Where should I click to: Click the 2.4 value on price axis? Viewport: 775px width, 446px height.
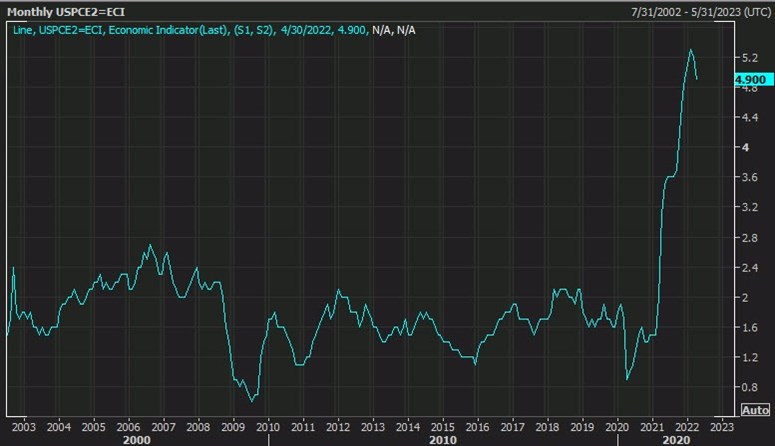[746, 268]
